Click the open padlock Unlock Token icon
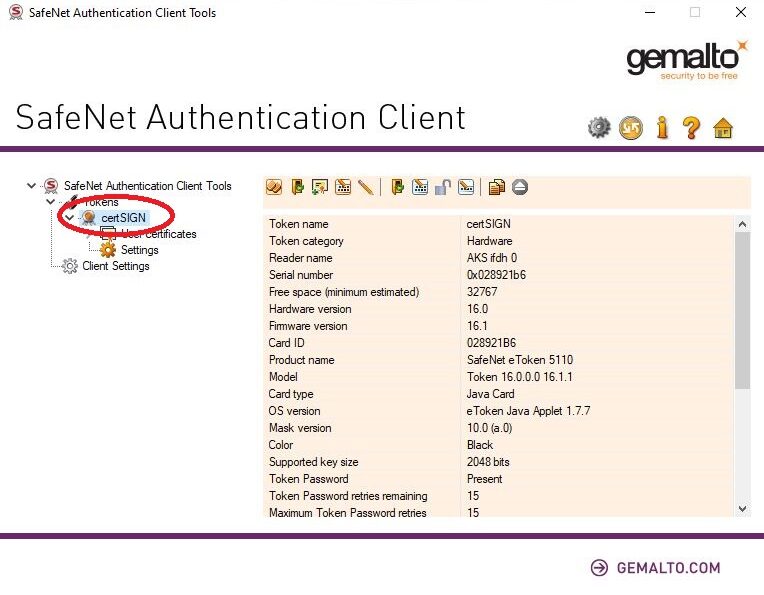 443,187
